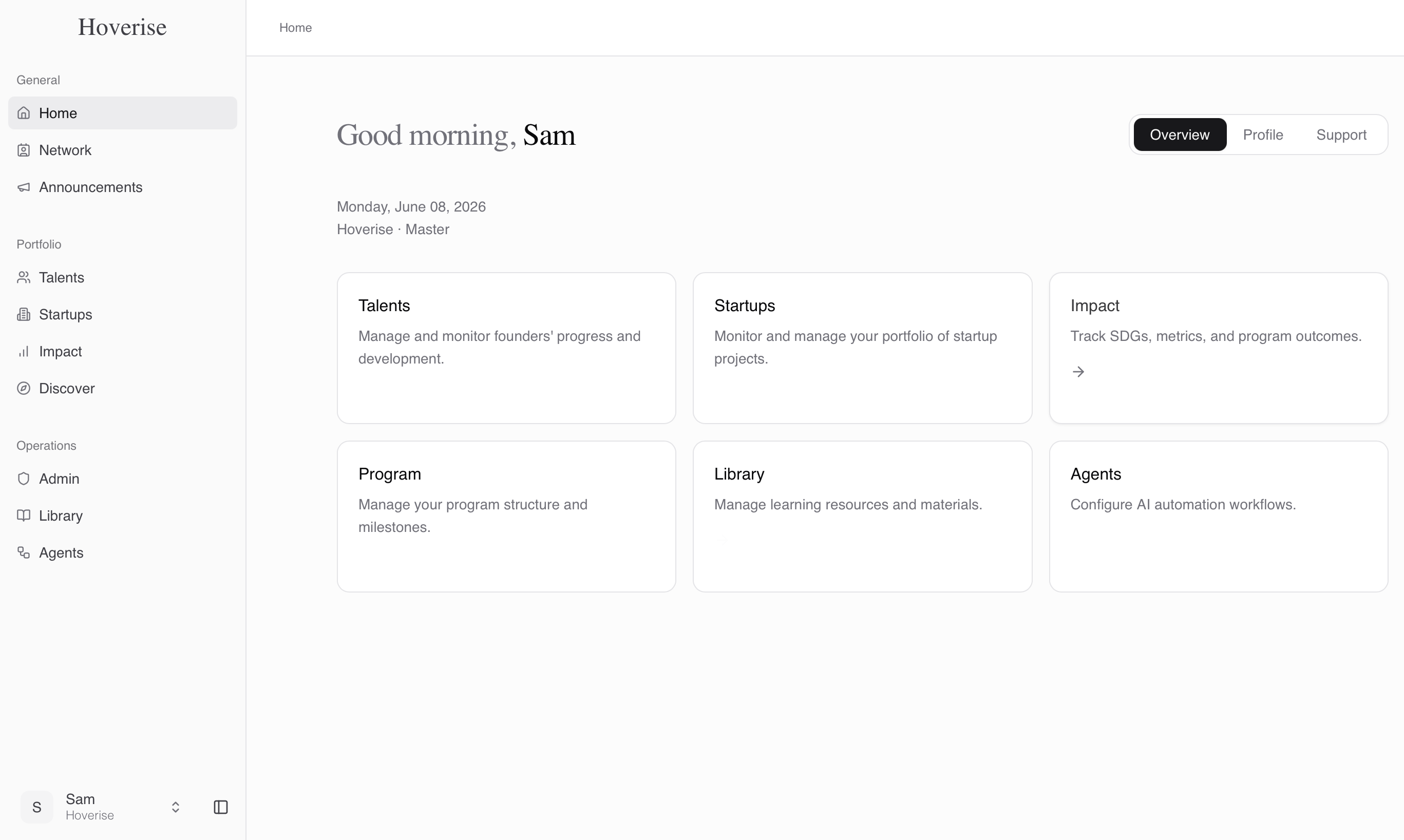Open the Admin label in sidebar
The image size is (1404, 840).
59,479
